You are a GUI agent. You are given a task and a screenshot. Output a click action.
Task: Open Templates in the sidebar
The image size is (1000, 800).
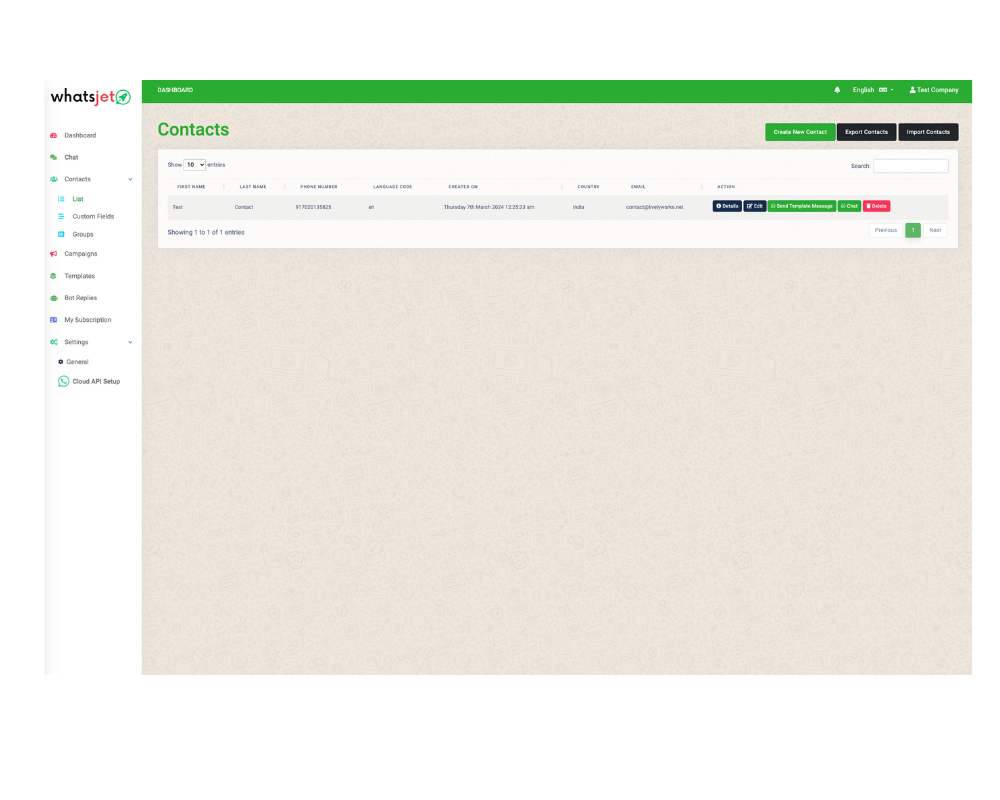(79, 276)
